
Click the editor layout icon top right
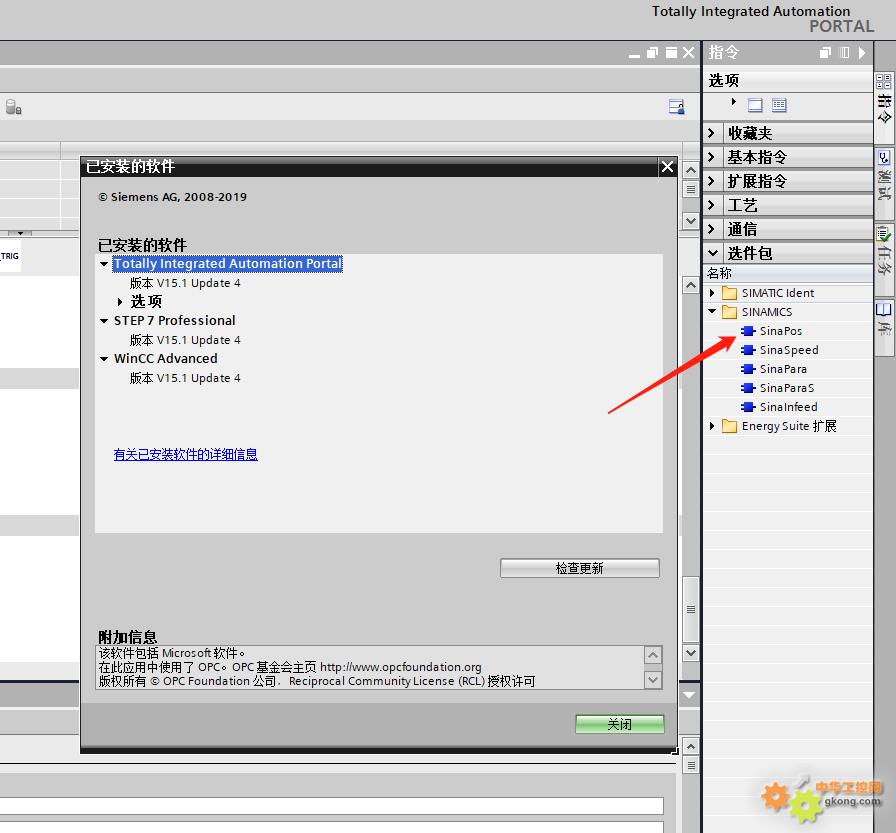coord(677,106)
